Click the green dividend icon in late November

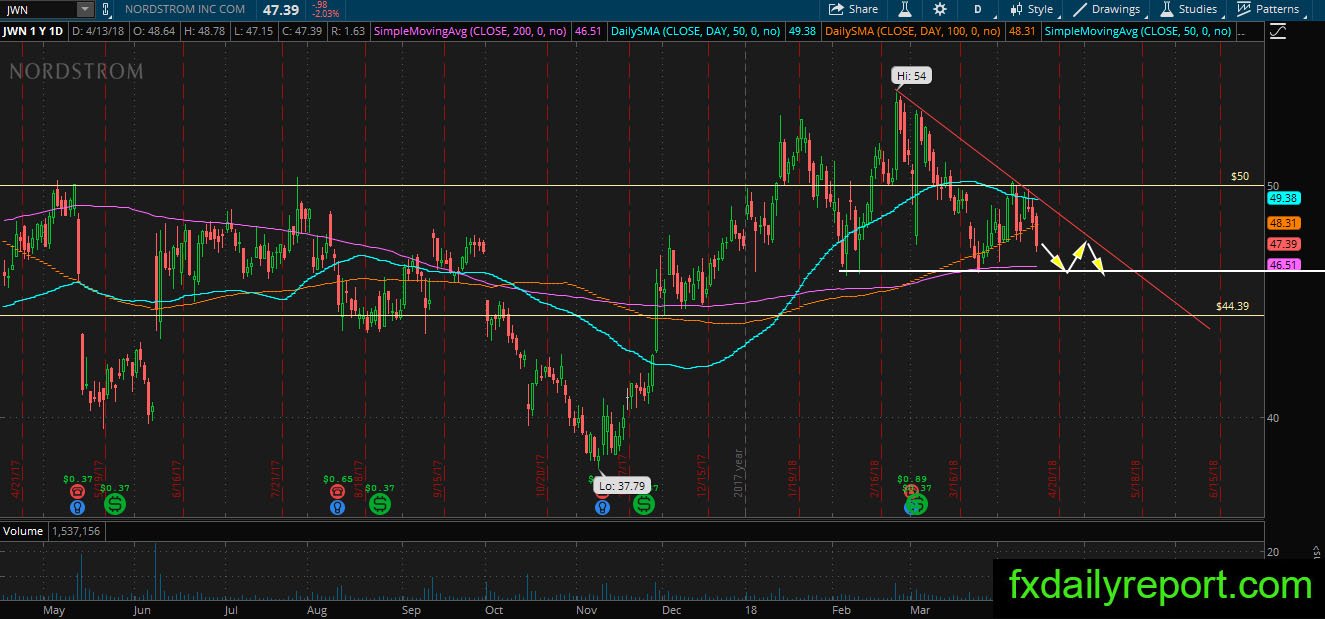point(643,505)
